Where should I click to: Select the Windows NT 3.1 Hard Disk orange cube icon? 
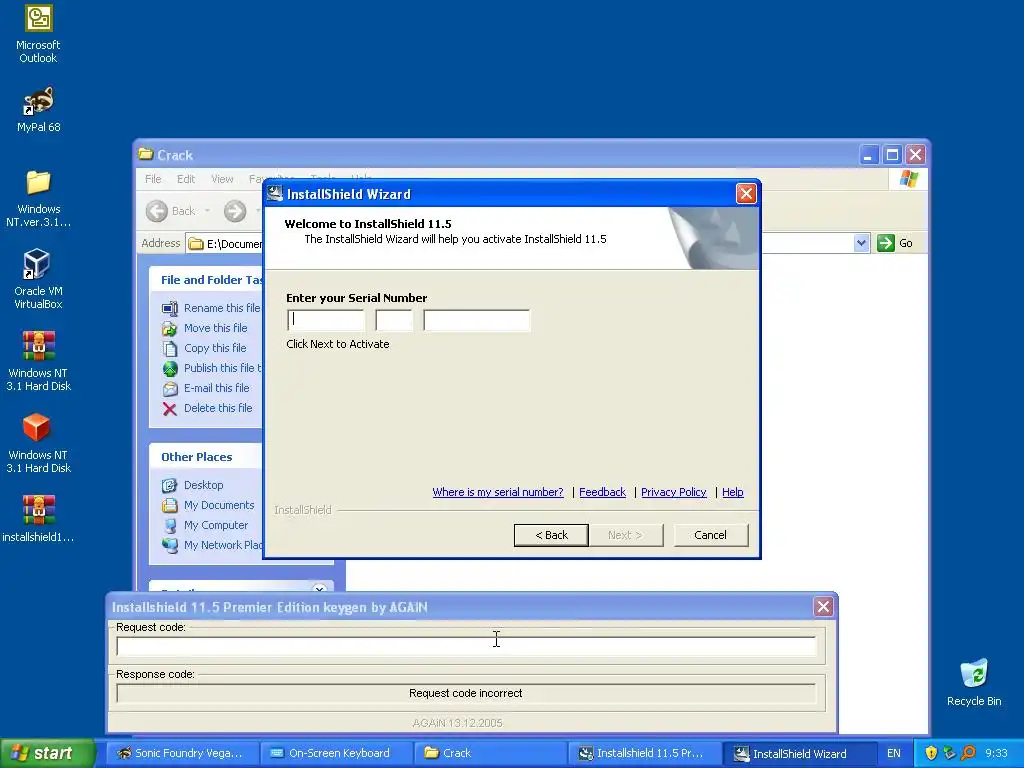tap(38, 443)
